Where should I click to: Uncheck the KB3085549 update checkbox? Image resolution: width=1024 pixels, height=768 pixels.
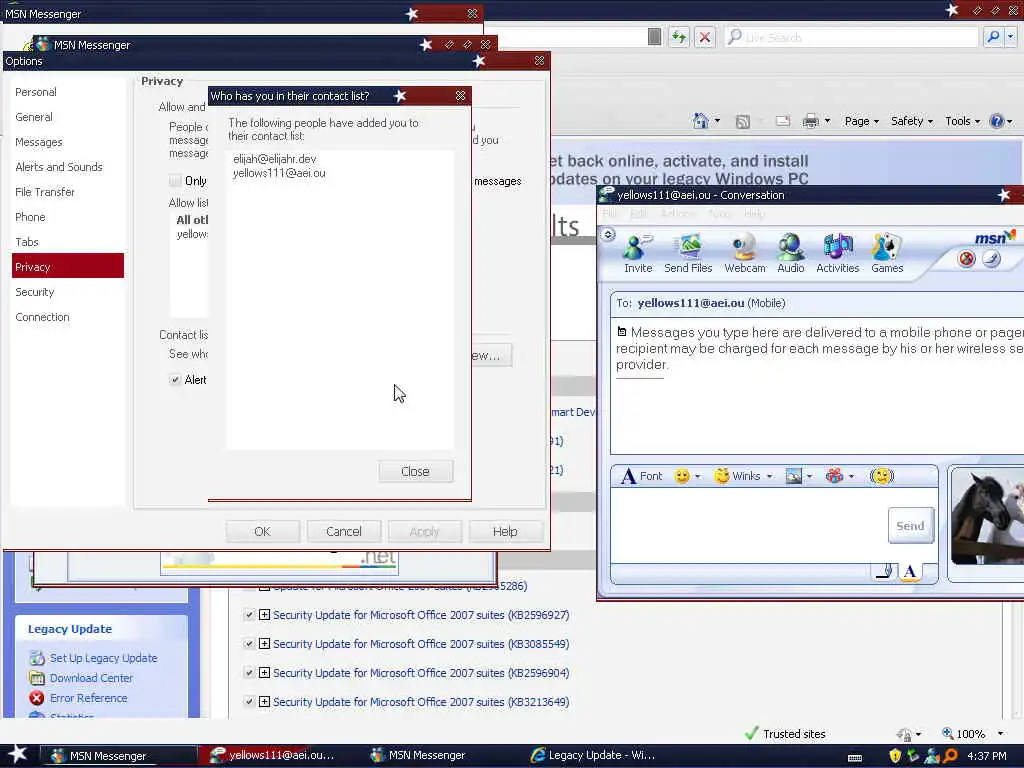click(249, 643)
